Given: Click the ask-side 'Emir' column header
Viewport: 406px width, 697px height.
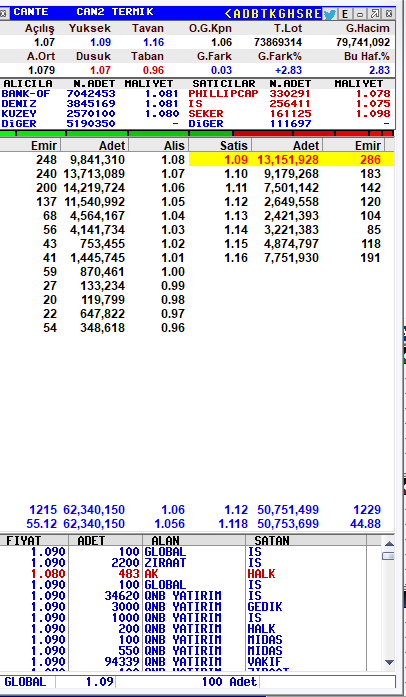Looking at the screenshot, I should [354, 145].
